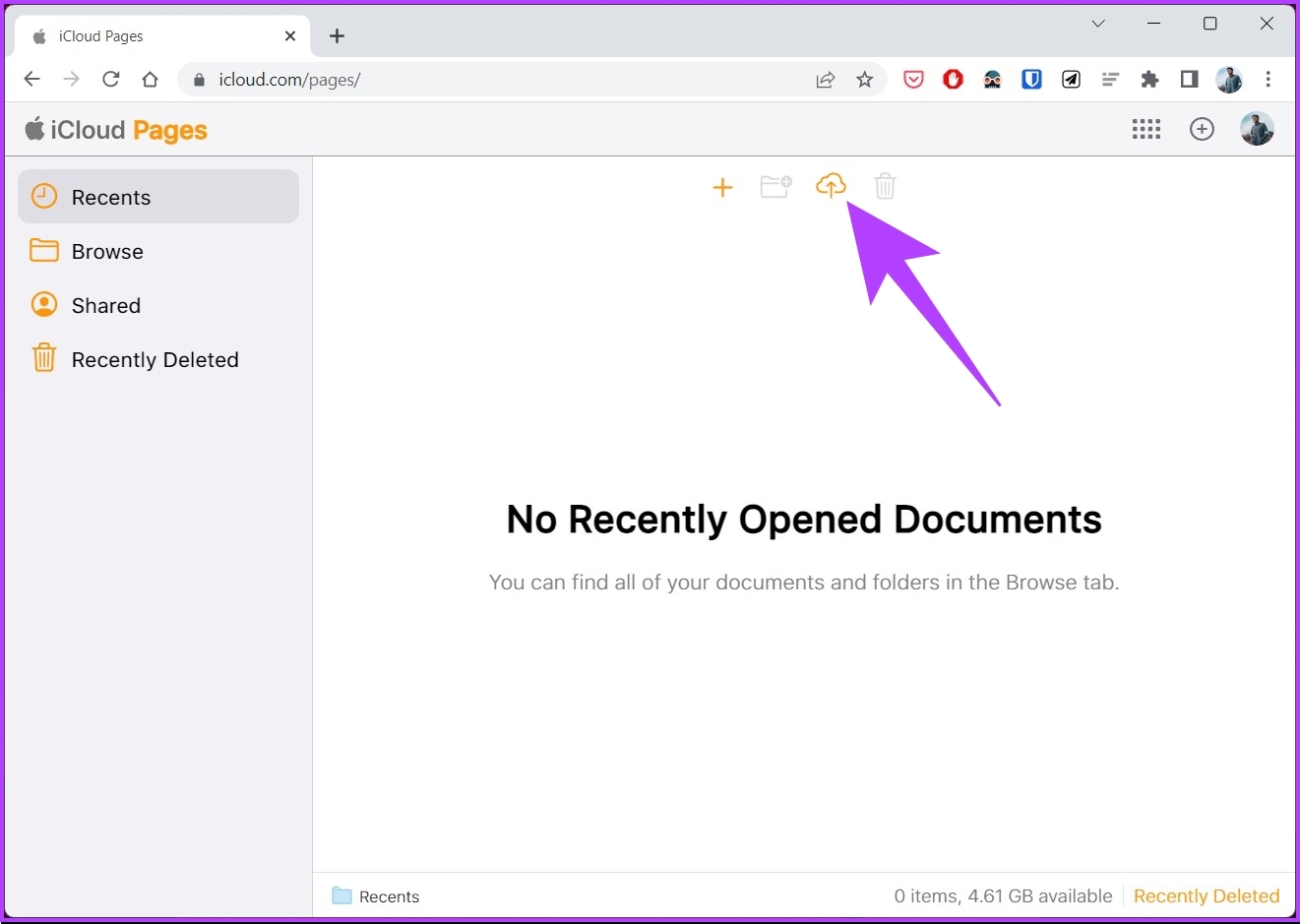Select Browse from the sidebar

tap(106, 251)
